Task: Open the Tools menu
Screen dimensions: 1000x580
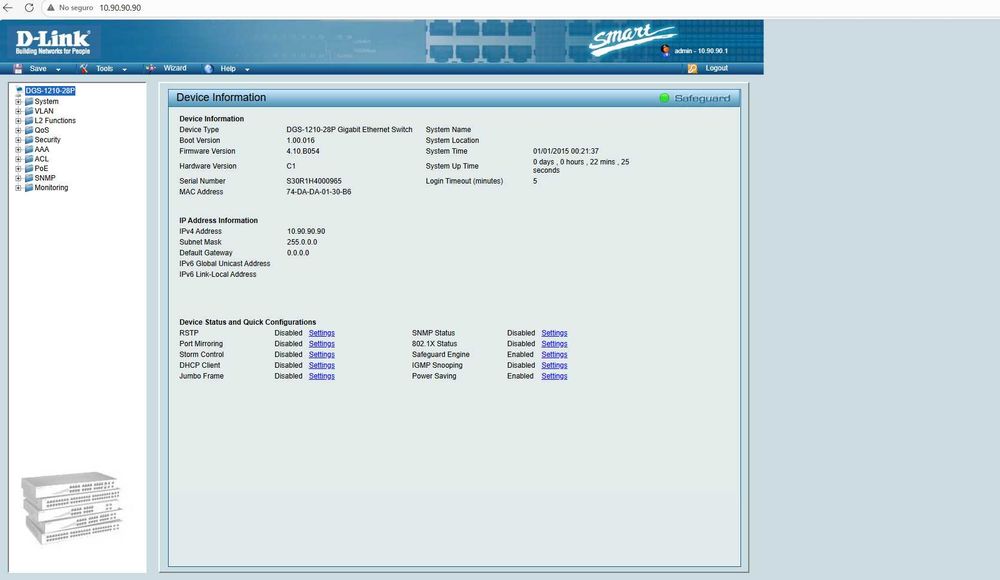Action: (105, 68)
